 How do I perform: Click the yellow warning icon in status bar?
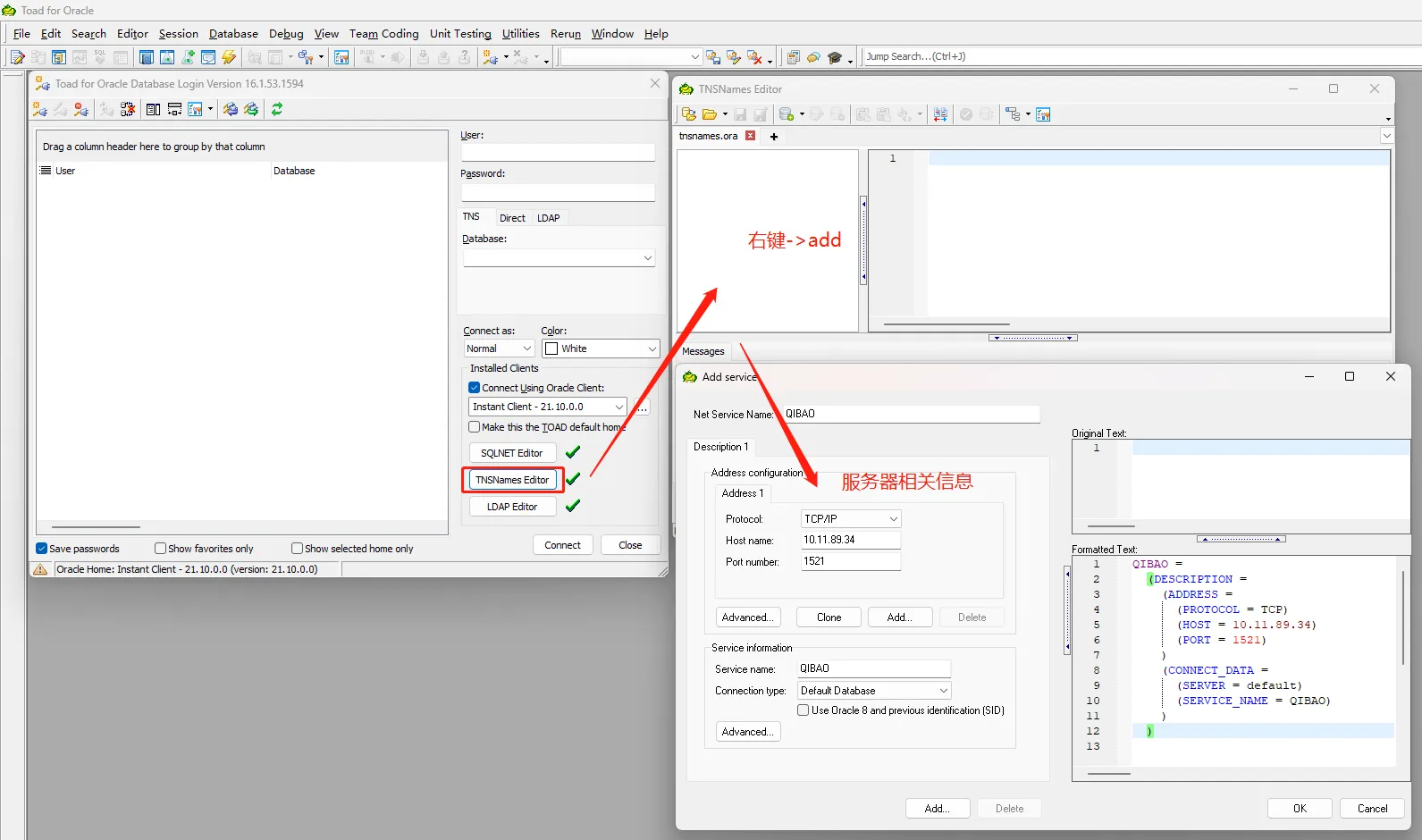pos(40,569)
